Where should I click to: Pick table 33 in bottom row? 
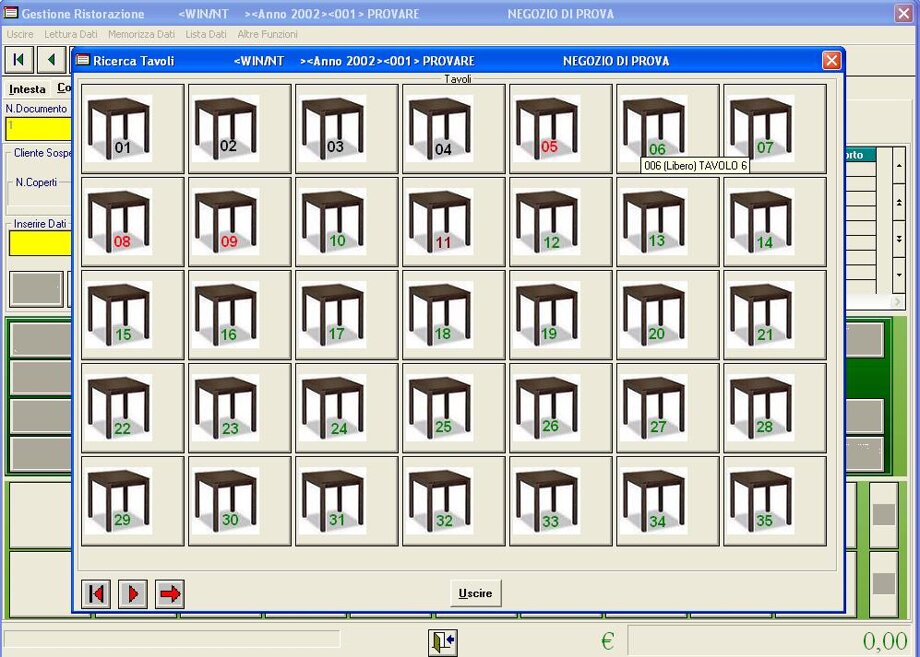click(560, 501)
